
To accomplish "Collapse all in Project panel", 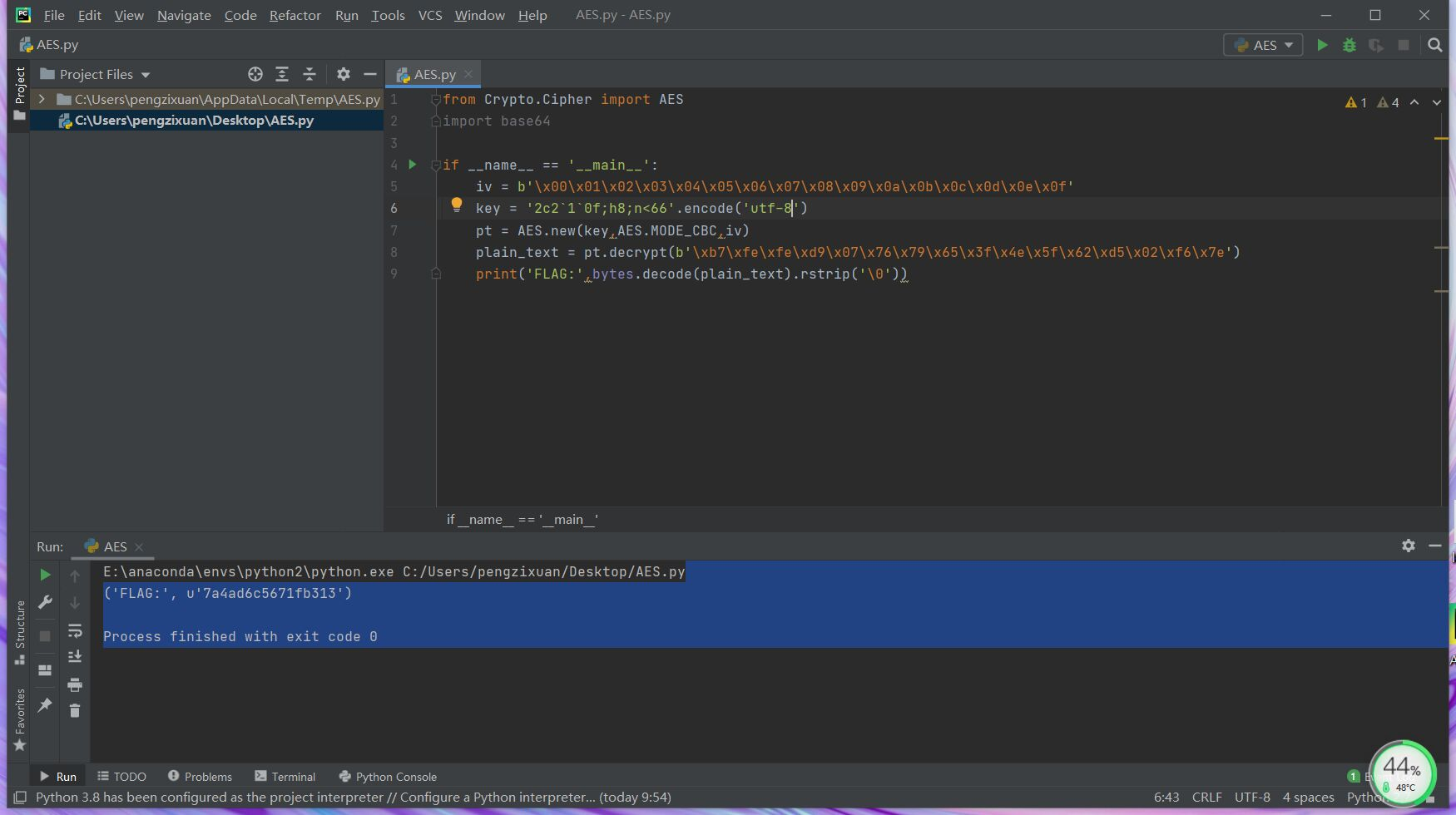I will point(310,74).
